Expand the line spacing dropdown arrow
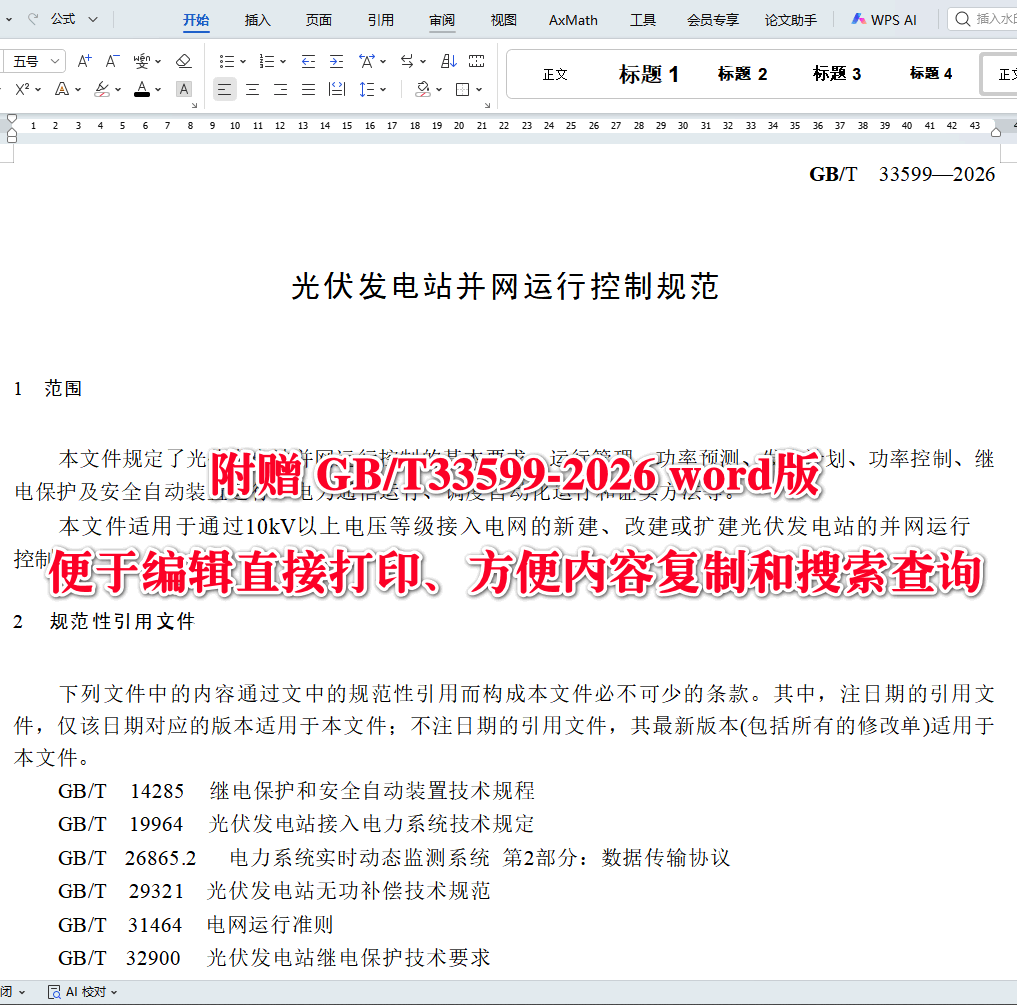 pyautogui.click(x=383, y=89)
